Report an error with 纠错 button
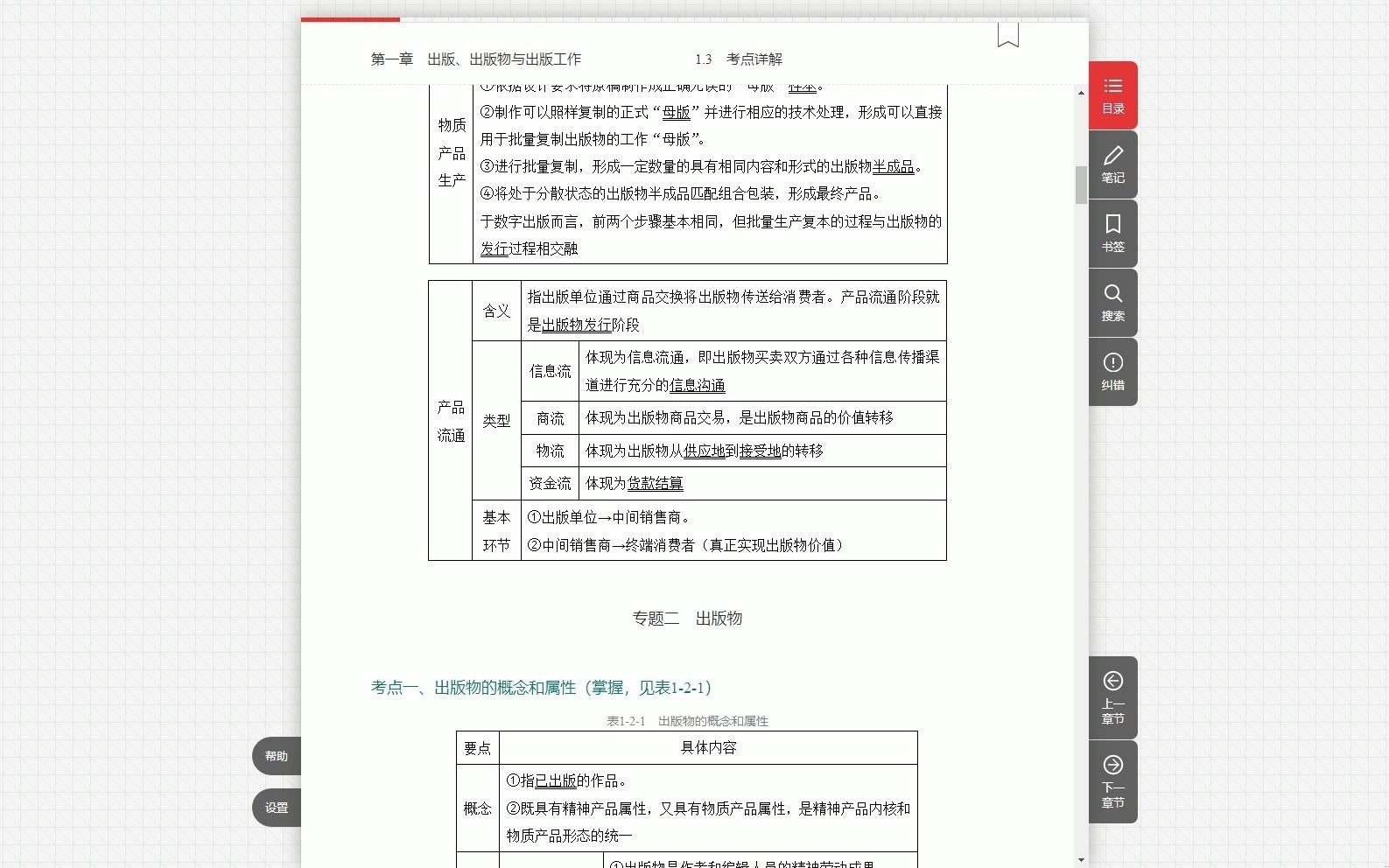1389x868 pixels. click(1112, 372)
